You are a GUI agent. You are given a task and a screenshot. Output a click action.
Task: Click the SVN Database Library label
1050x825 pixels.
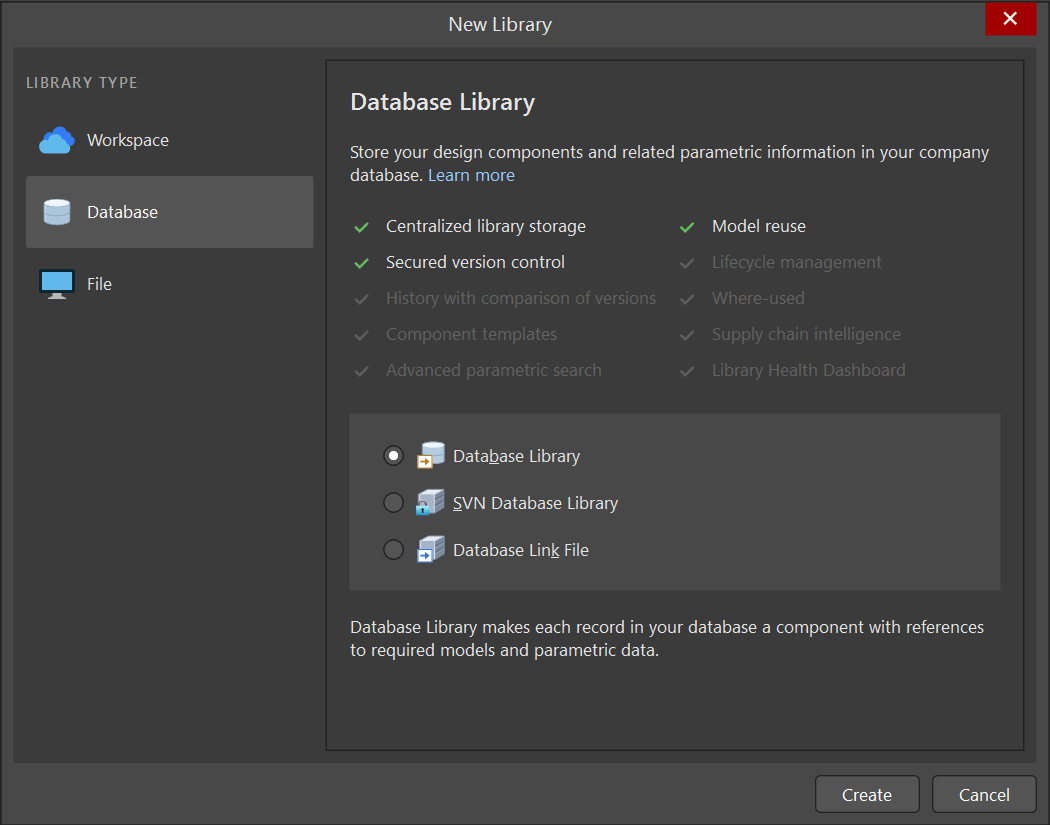535,503
